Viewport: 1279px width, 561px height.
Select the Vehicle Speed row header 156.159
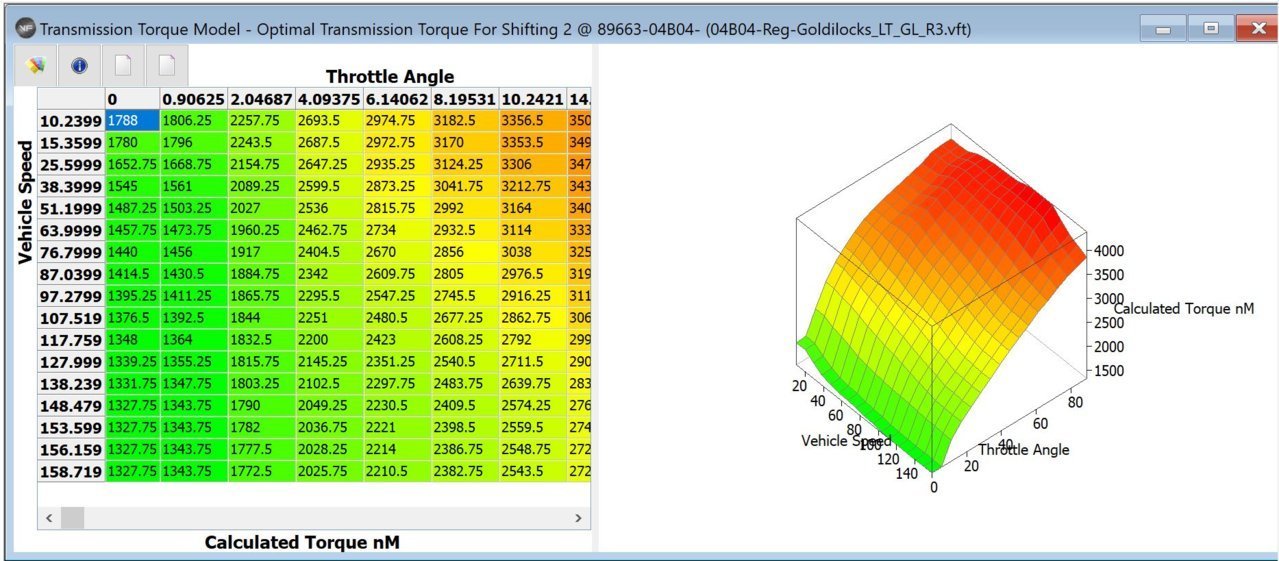[x=71, y=449]
